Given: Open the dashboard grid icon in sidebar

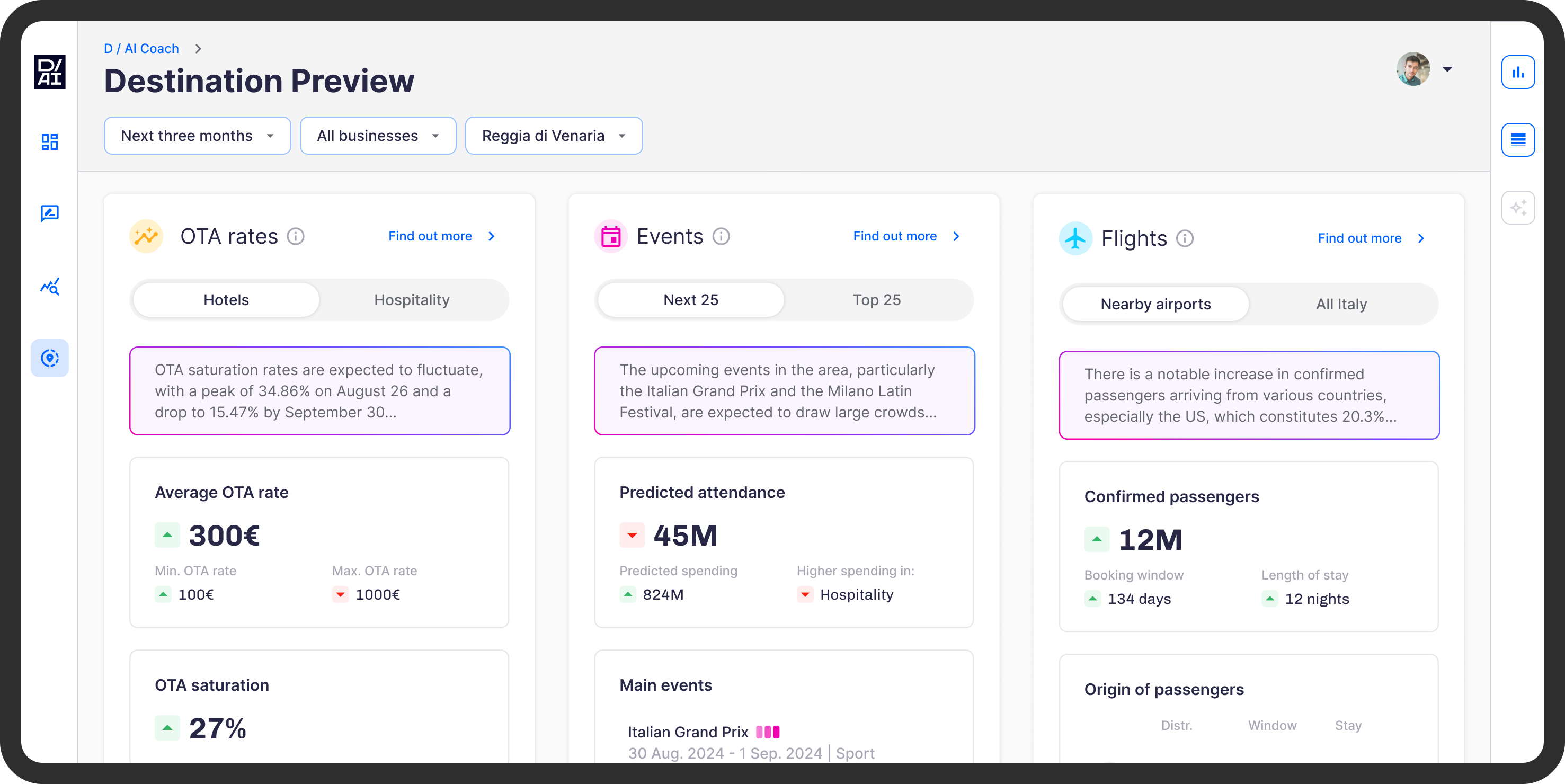Looking at the screenshot, I should [50, 142].
